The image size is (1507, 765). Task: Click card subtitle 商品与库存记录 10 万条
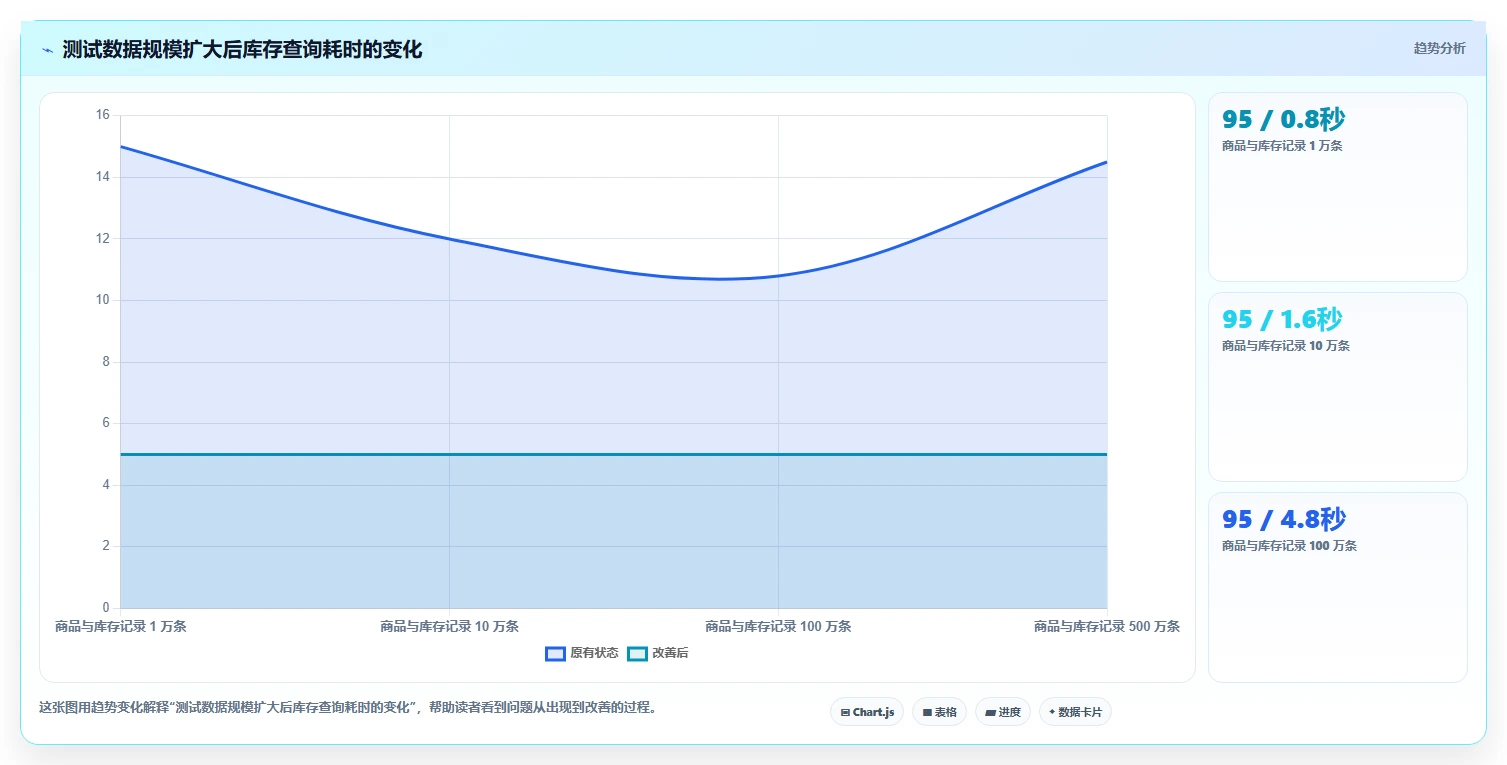pyautogui.click(x=1286, y=346)
